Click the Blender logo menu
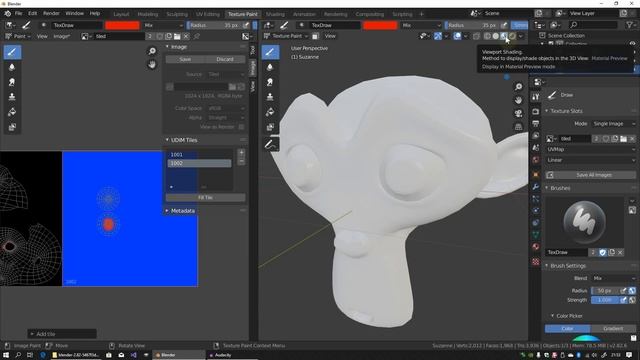 [x=7, y=13]
